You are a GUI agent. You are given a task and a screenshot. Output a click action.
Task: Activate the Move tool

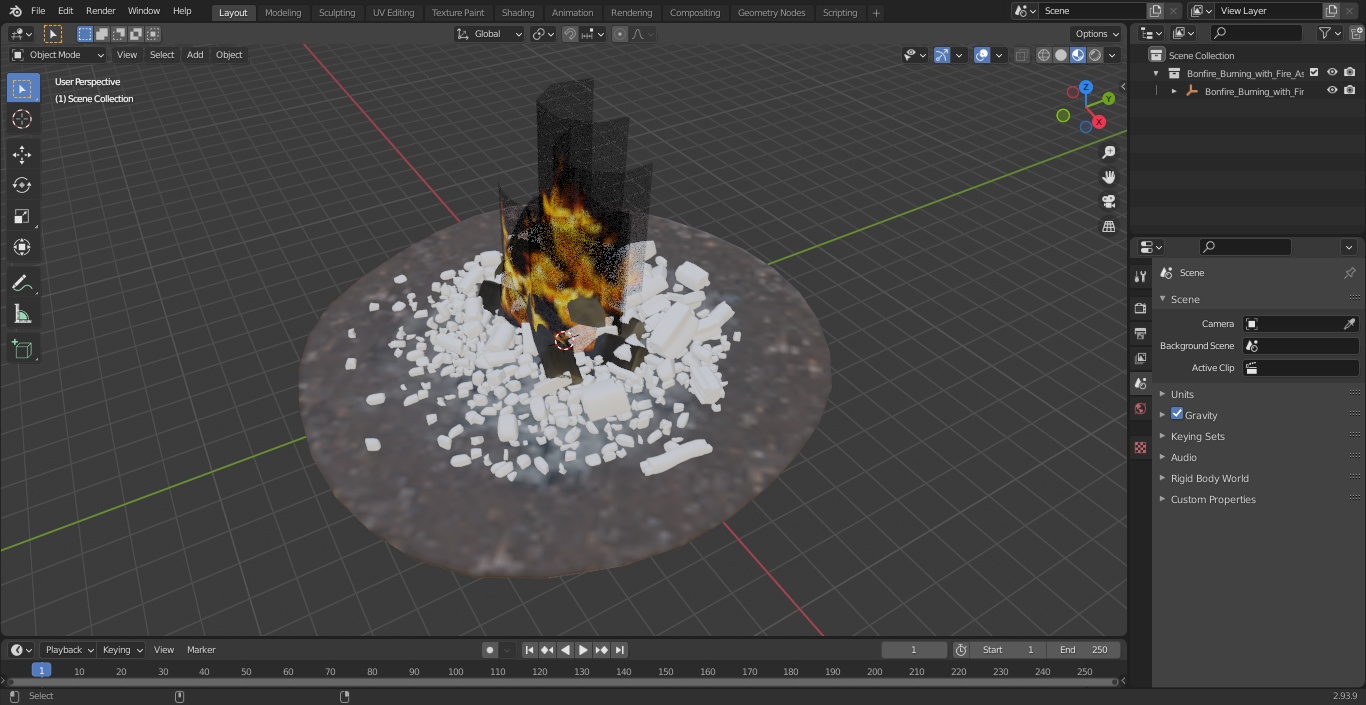click(x=22, y=154)
